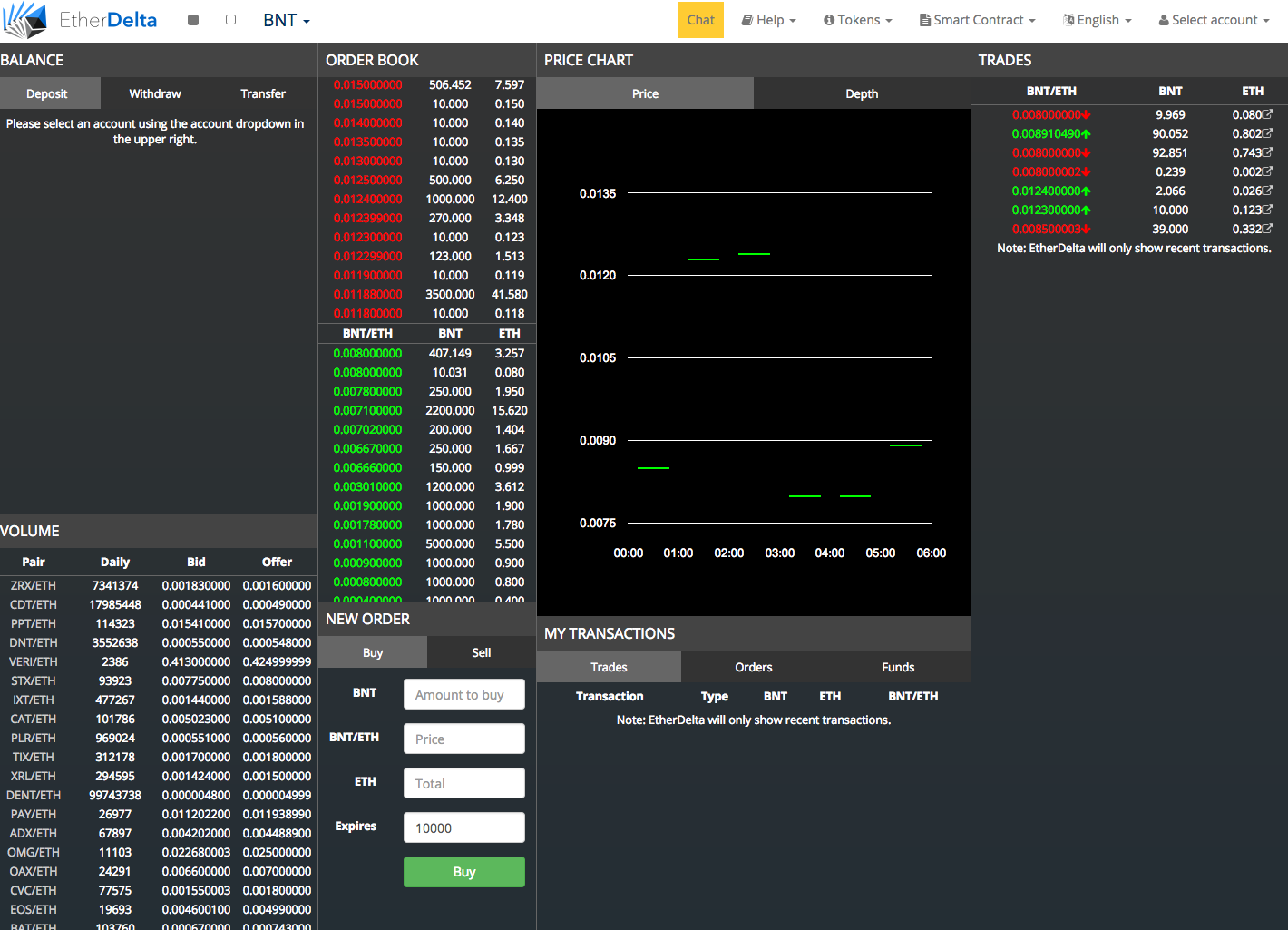Click the 0.008910490 trade price in Trades
Screen dimensions: 1288x930
[1050, 133]
